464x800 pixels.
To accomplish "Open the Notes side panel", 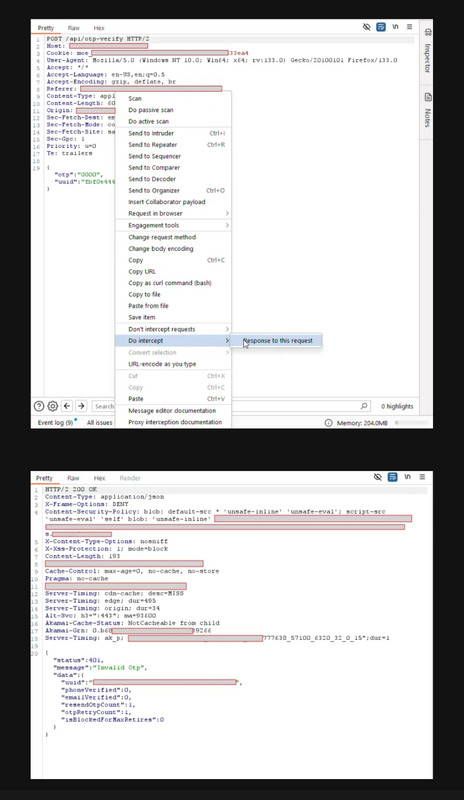I will tap(427, 110).
